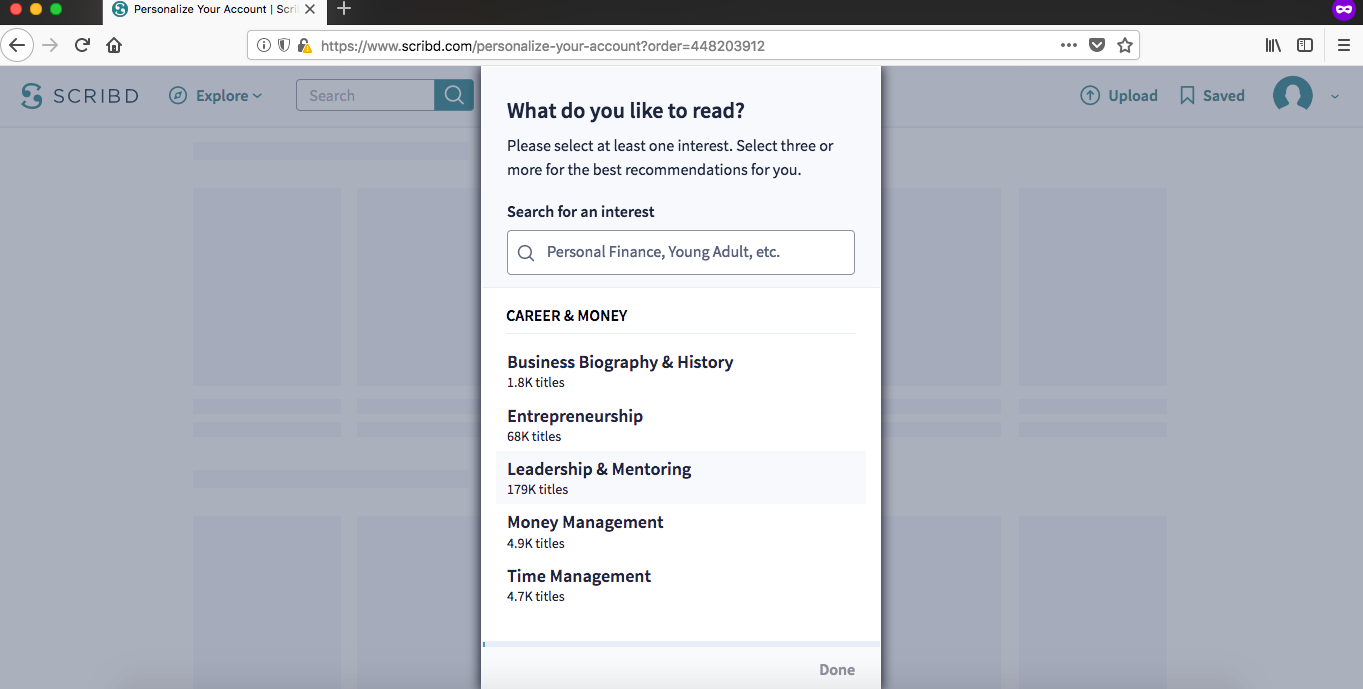The width and height of the screenshot is (1363, 689).
Task: Click the private browsing mask icon
Action: pyautogui.click(x=1343, y=10)
